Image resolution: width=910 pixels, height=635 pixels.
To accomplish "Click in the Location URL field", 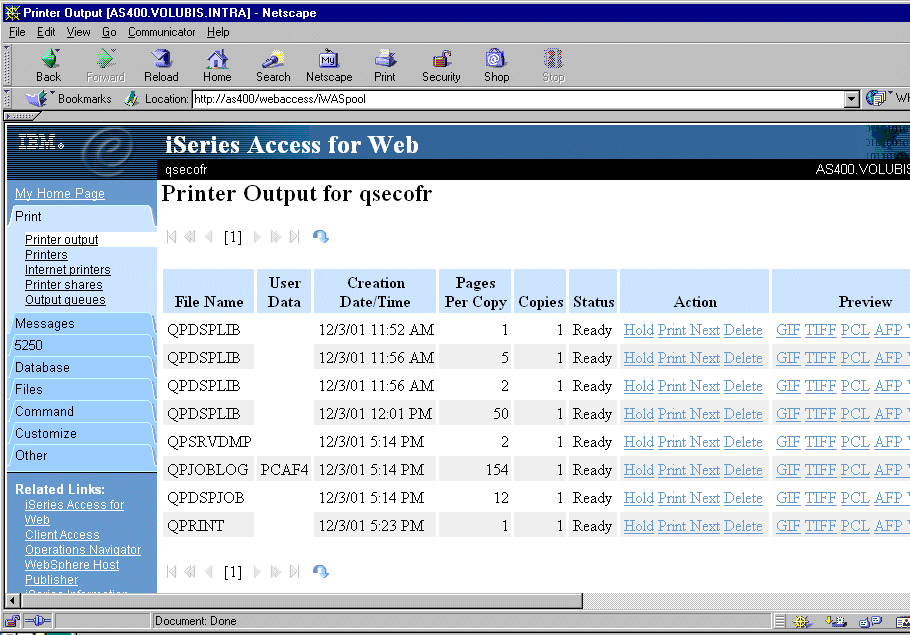I will click(x=517, y=99).
